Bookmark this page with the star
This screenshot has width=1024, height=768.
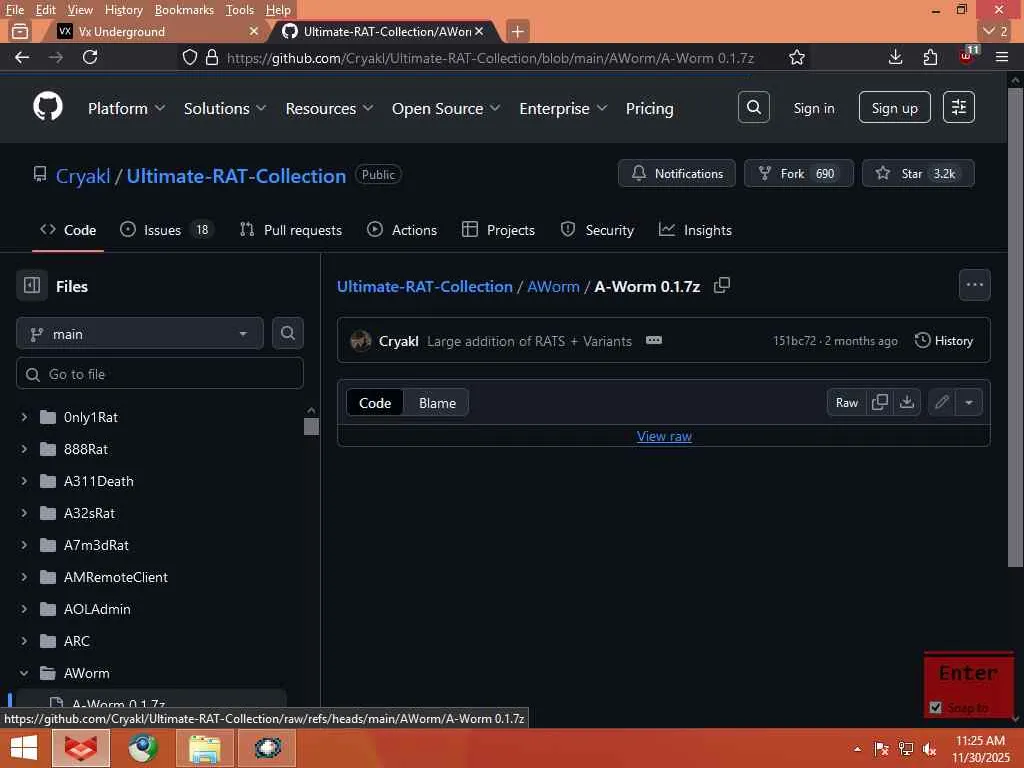click(796, 57)
